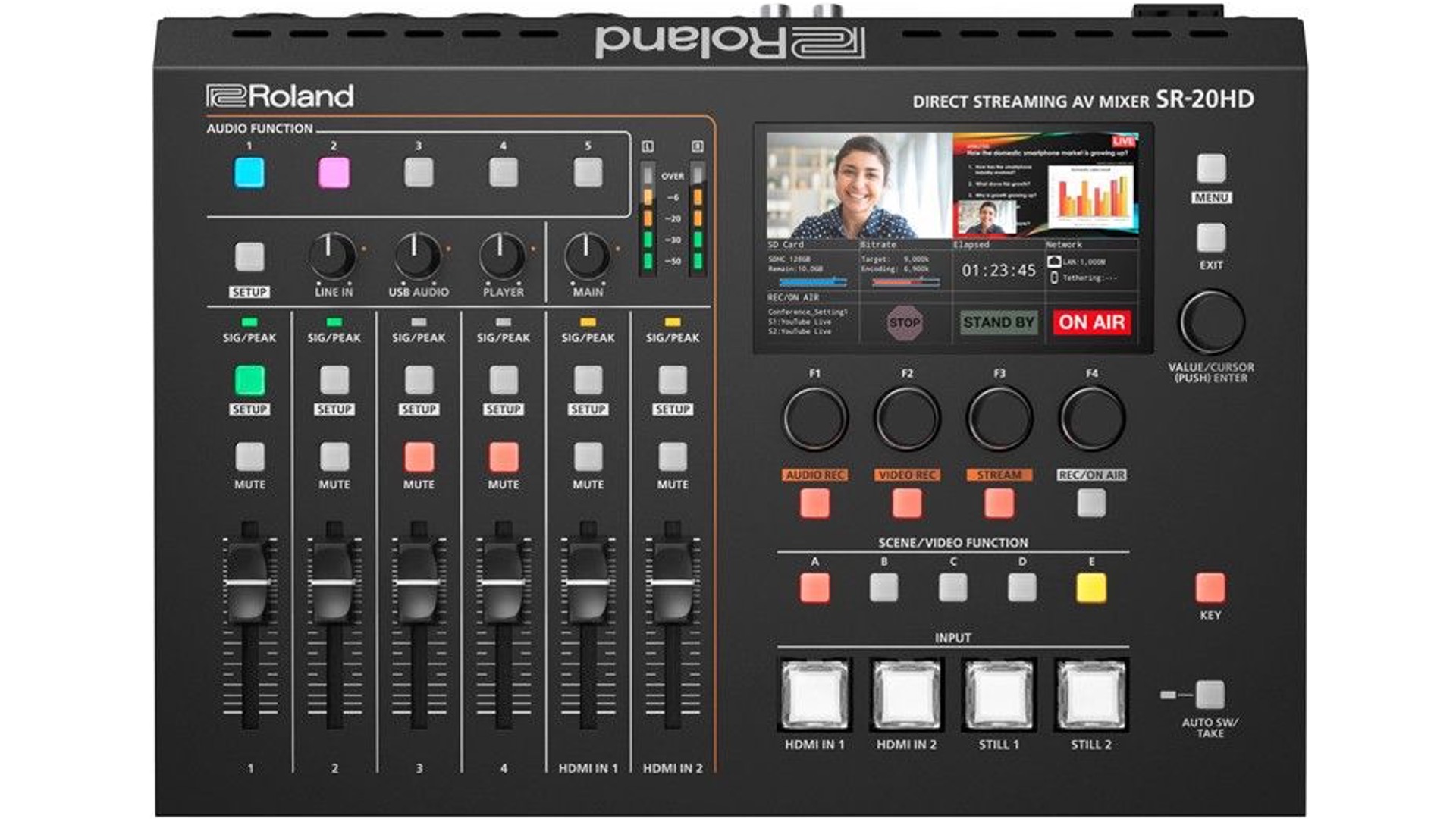This screenshot has height=819, width=1456.
Task: Tap the cyan Audio Function 1 button
Action: 249,173
